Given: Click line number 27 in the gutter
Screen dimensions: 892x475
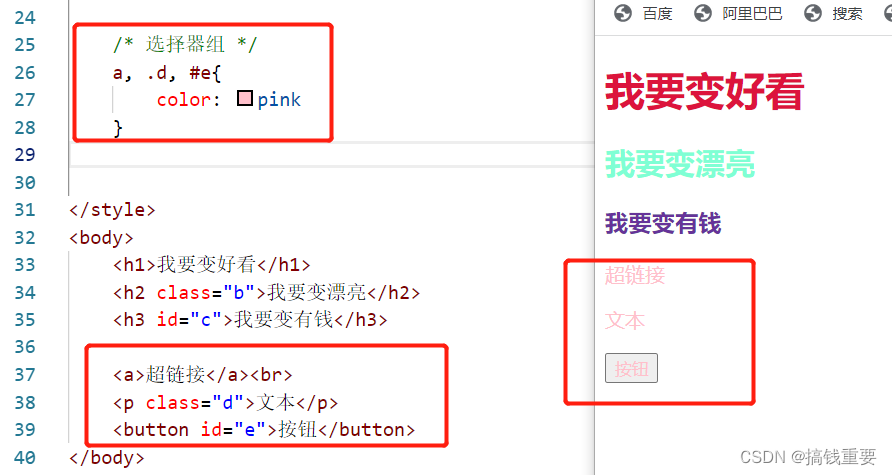Looking at the screenshot, I should point(24,100).
